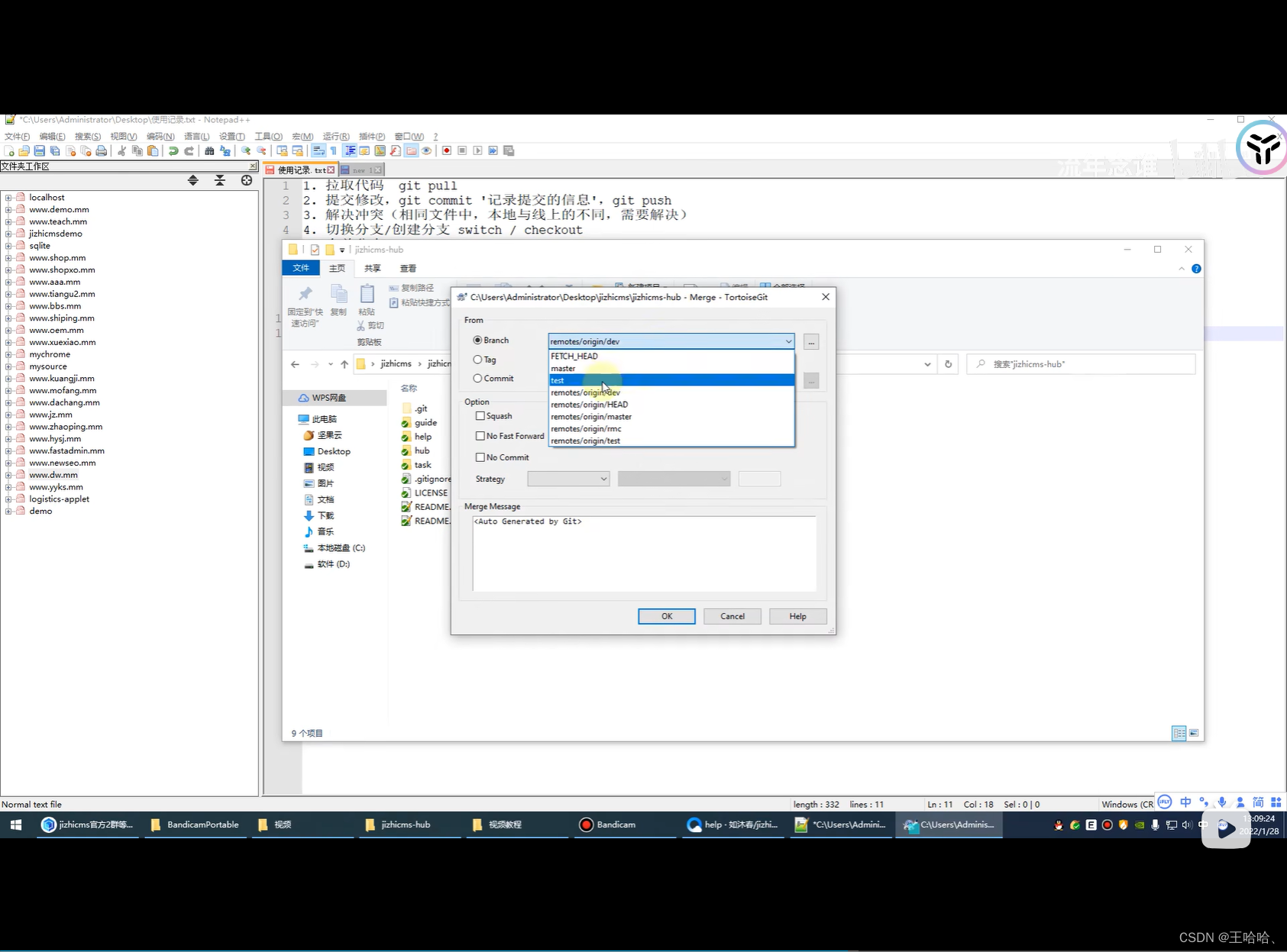Image resolution: width=1287 pixels, height=952 pixels.
Task: Choose 'remotes/origin/rmc' in the branch list
Action: click(x=671, y=429)
